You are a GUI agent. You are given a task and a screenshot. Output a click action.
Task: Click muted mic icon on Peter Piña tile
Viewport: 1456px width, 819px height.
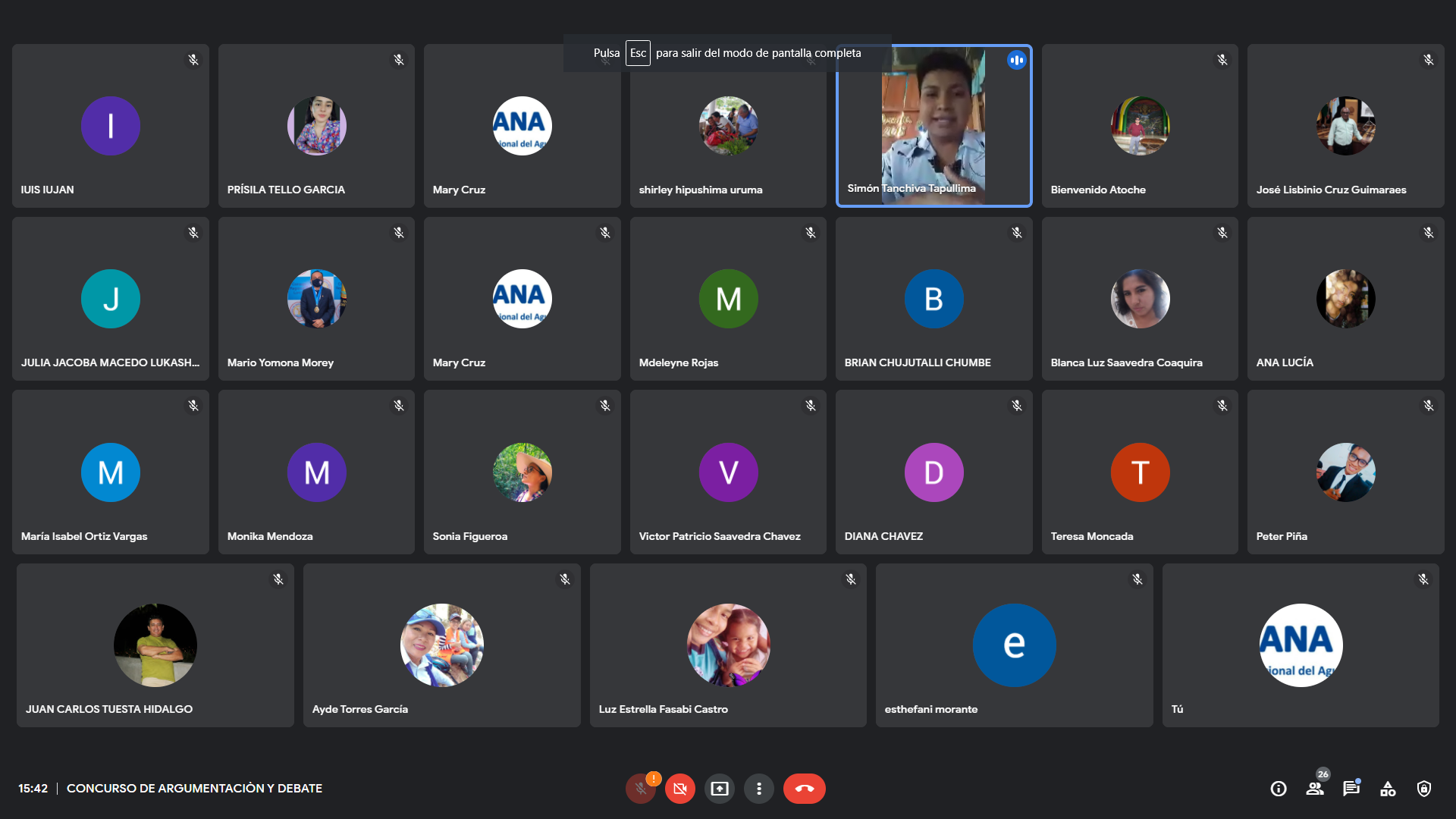tap(1429, 406)
